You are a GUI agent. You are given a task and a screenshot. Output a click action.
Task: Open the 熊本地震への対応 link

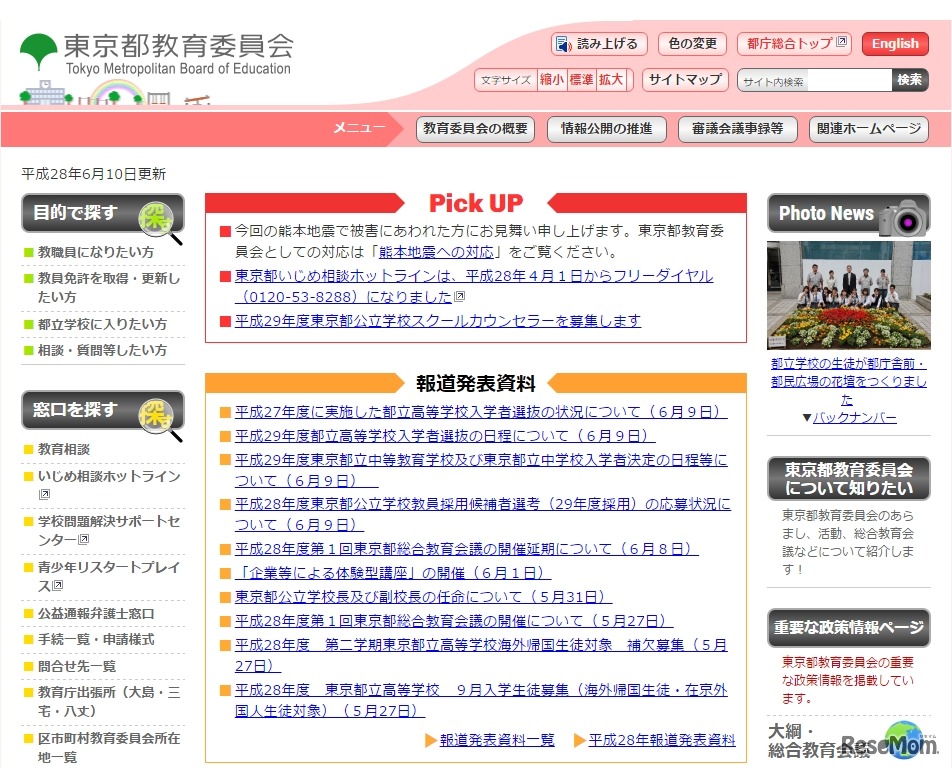pos(436,252)
